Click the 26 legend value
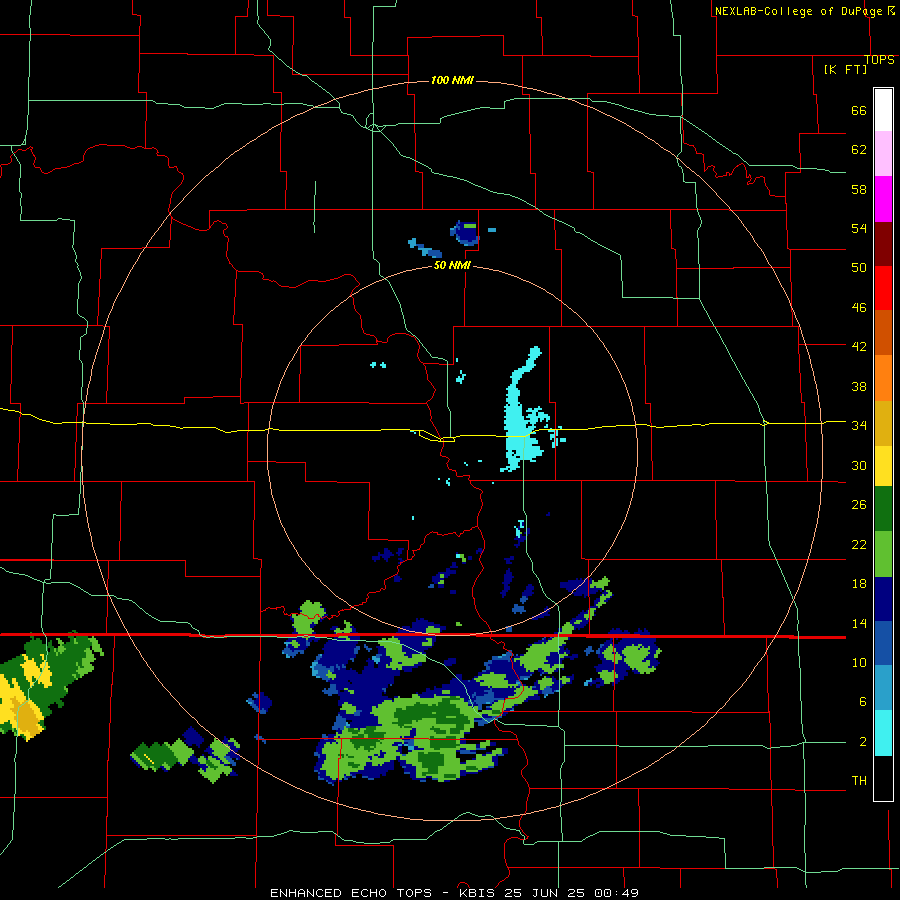Image resolution: width=900 pixels, height=900 pixels. [x=859, y=505]
